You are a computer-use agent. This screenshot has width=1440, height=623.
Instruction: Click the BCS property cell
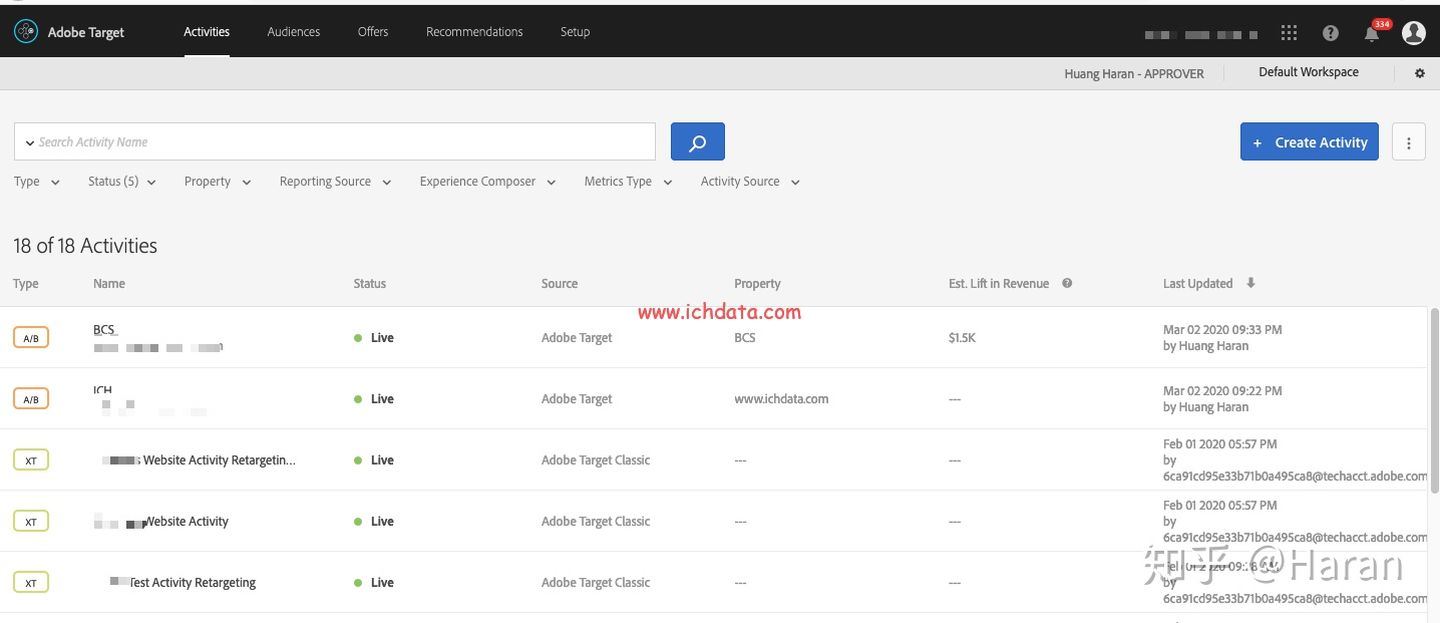pos(745,338)
